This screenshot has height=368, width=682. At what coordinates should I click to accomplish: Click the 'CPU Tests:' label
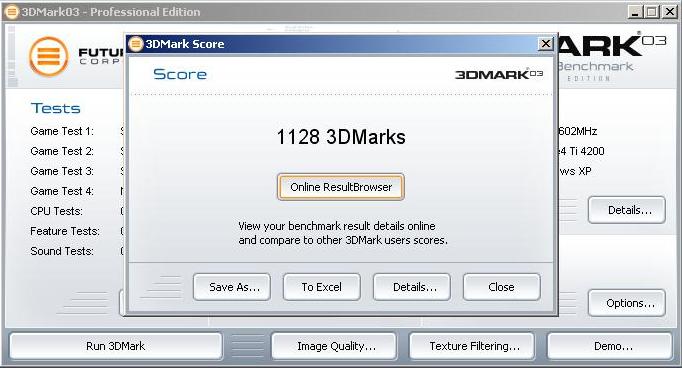tap(57, 211)
